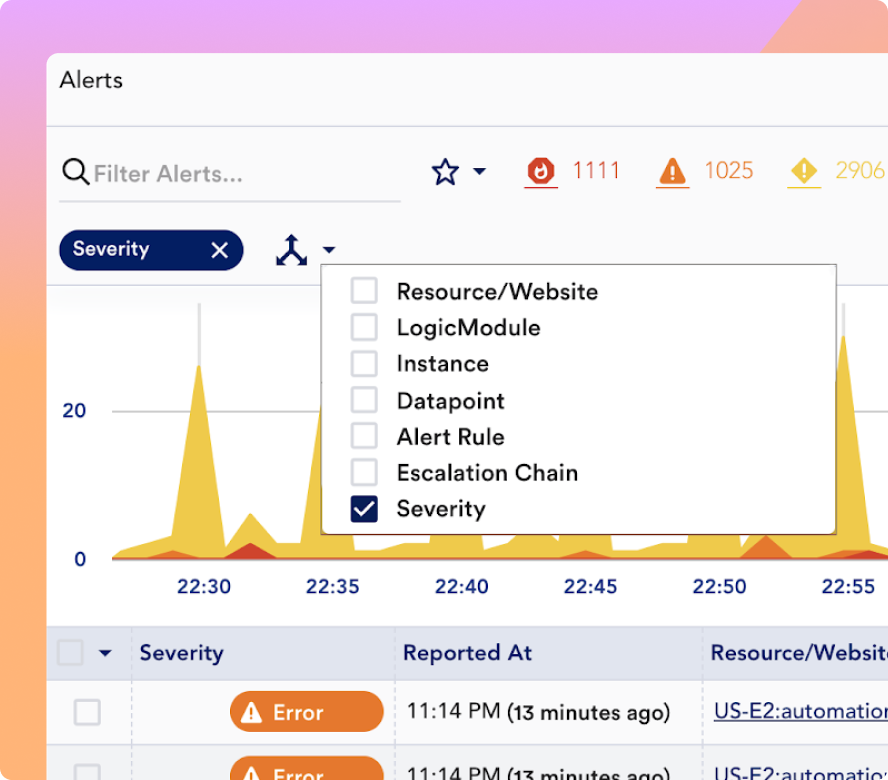Click the search magnifier icon
Image resolution: width=888 pixels, height=780 pixels.
point(75,172)
